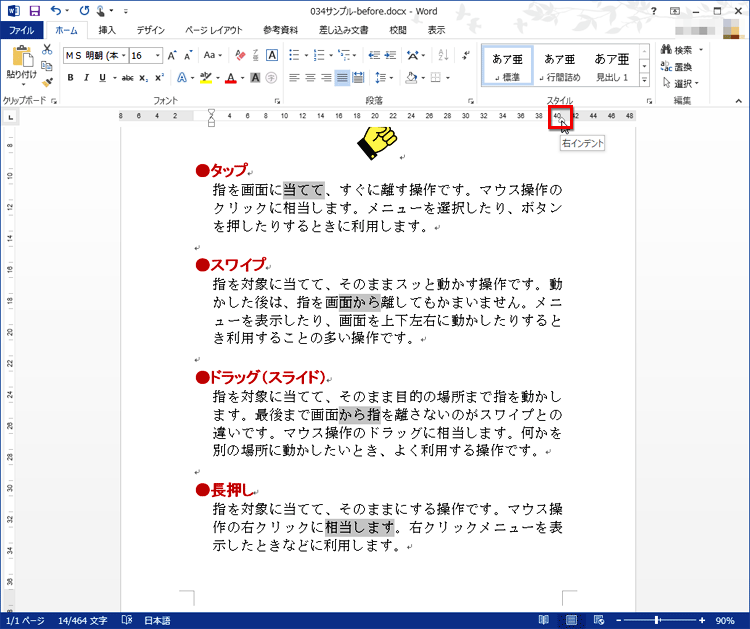Open Change Case Aa dropdown
The width and height of the screenshot is (750, 629).
pyautogui.click(x=213, y=55)
